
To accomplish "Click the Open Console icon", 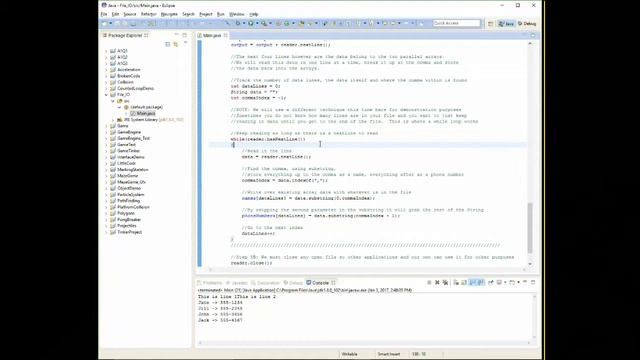I will point(512,282).
